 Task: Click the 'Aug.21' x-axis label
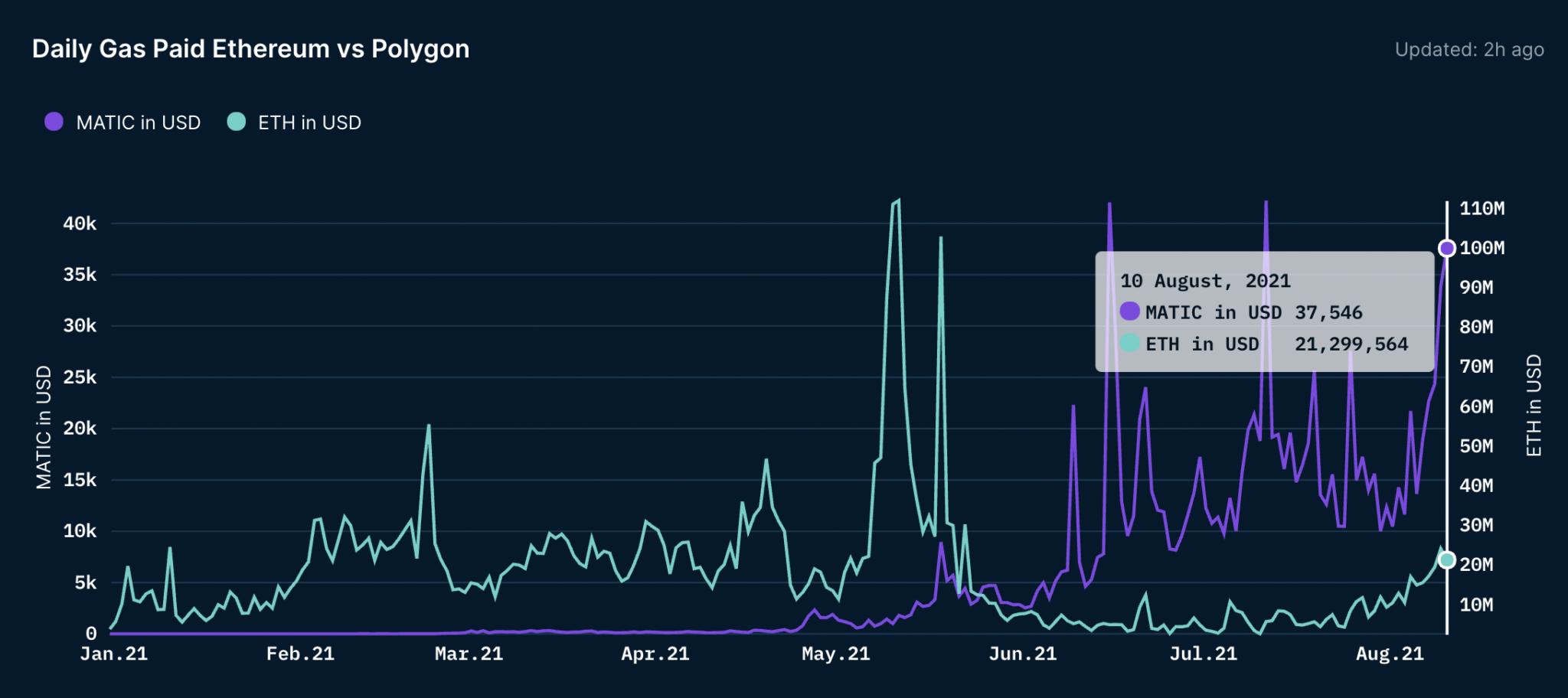1390,654
